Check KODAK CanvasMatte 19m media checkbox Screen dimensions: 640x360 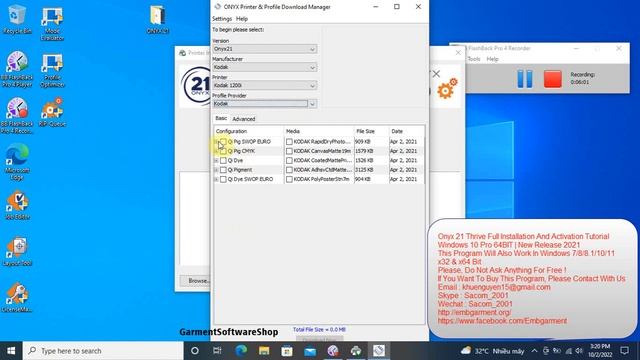coord(289,151)
